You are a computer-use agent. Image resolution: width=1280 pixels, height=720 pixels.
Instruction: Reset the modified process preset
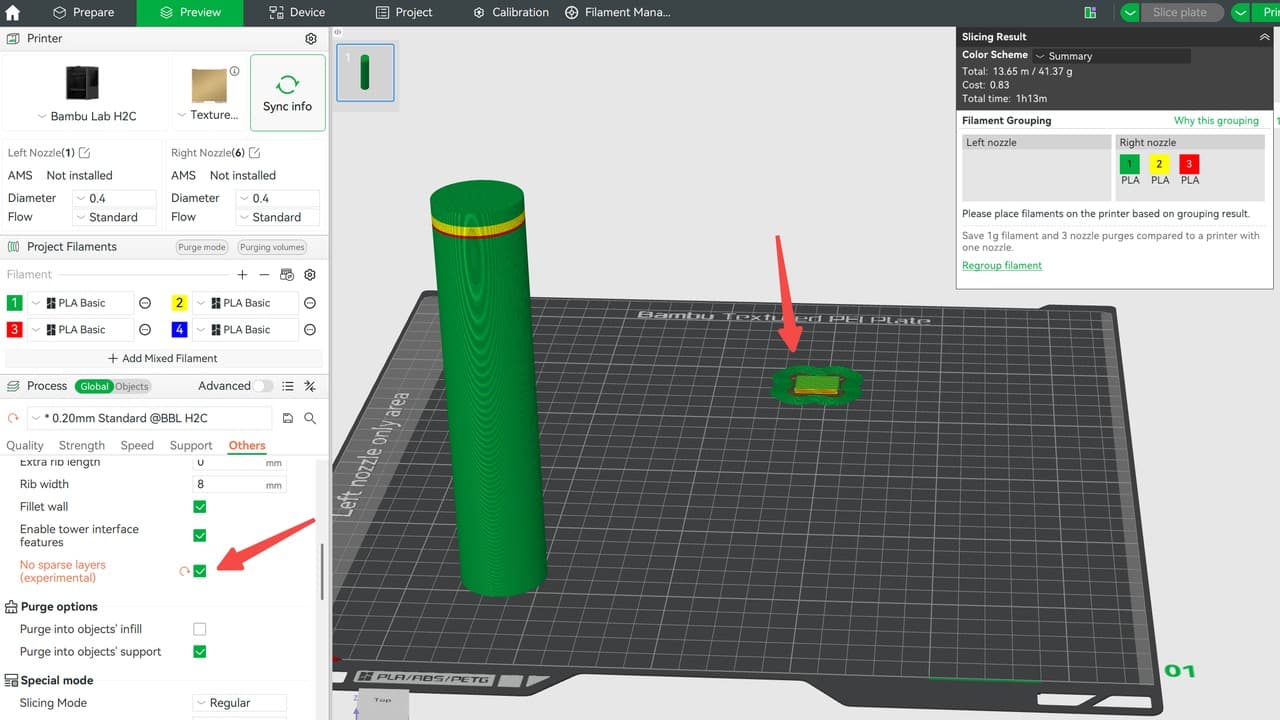pyautogui.click(x=14, y=418)
